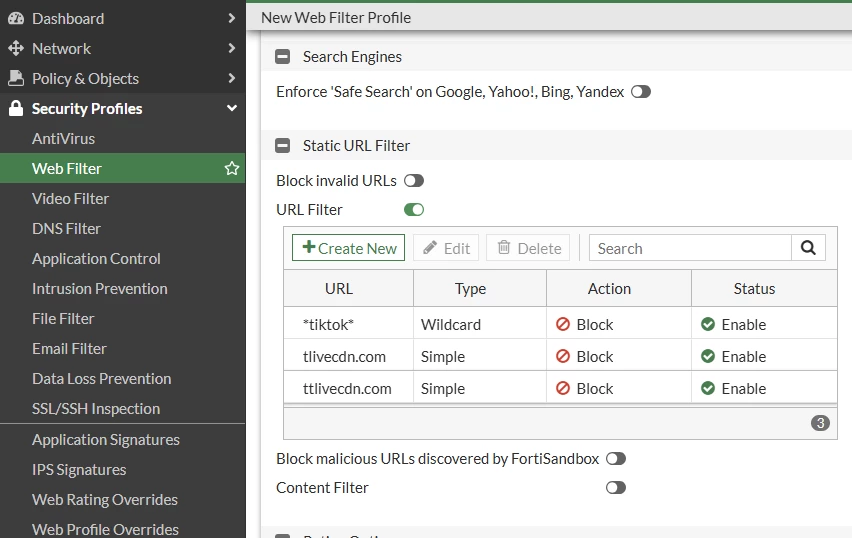Click the Edit button

click(446, 248)
